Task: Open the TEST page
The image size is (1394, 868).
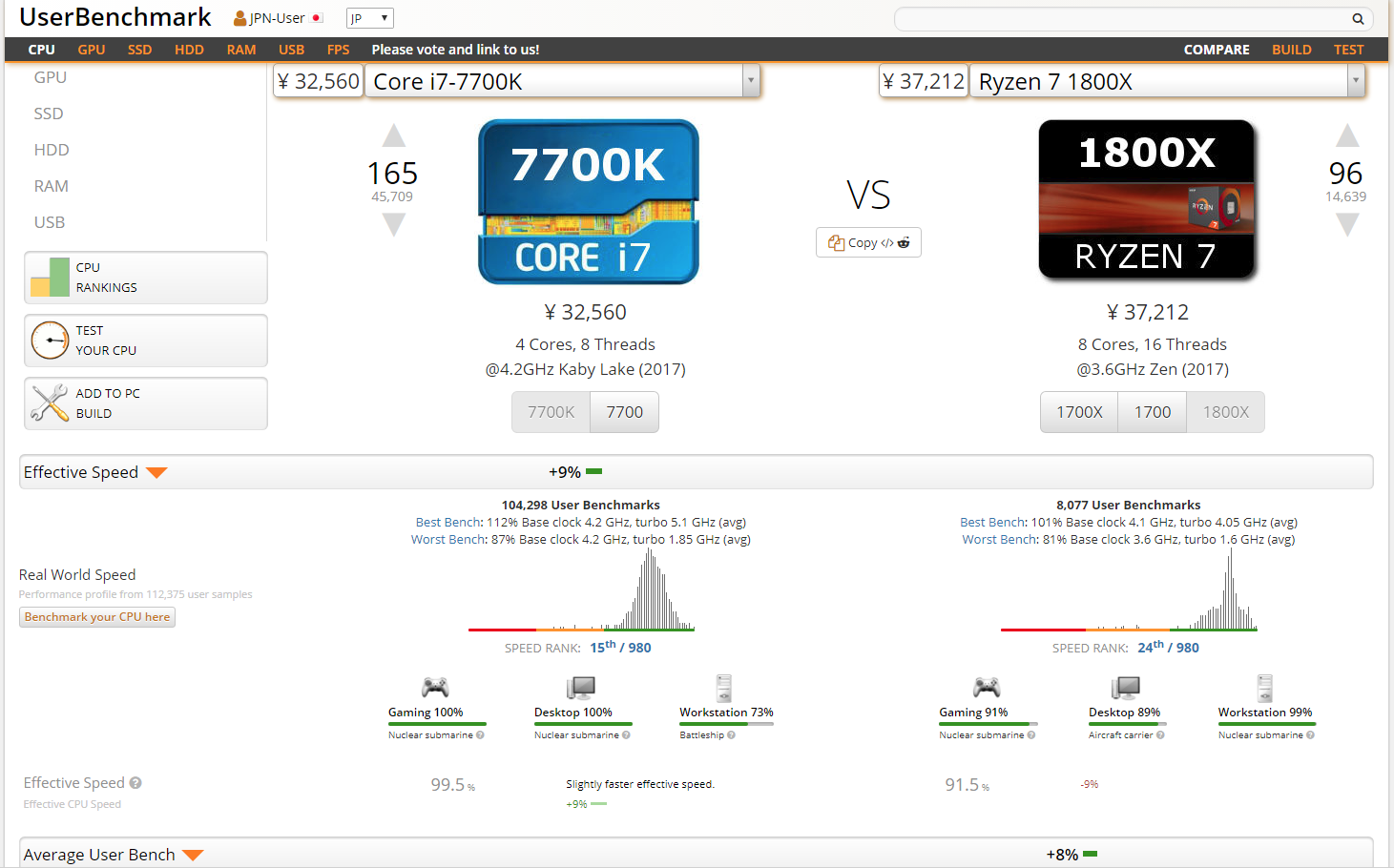Action: coord(1349,50)
